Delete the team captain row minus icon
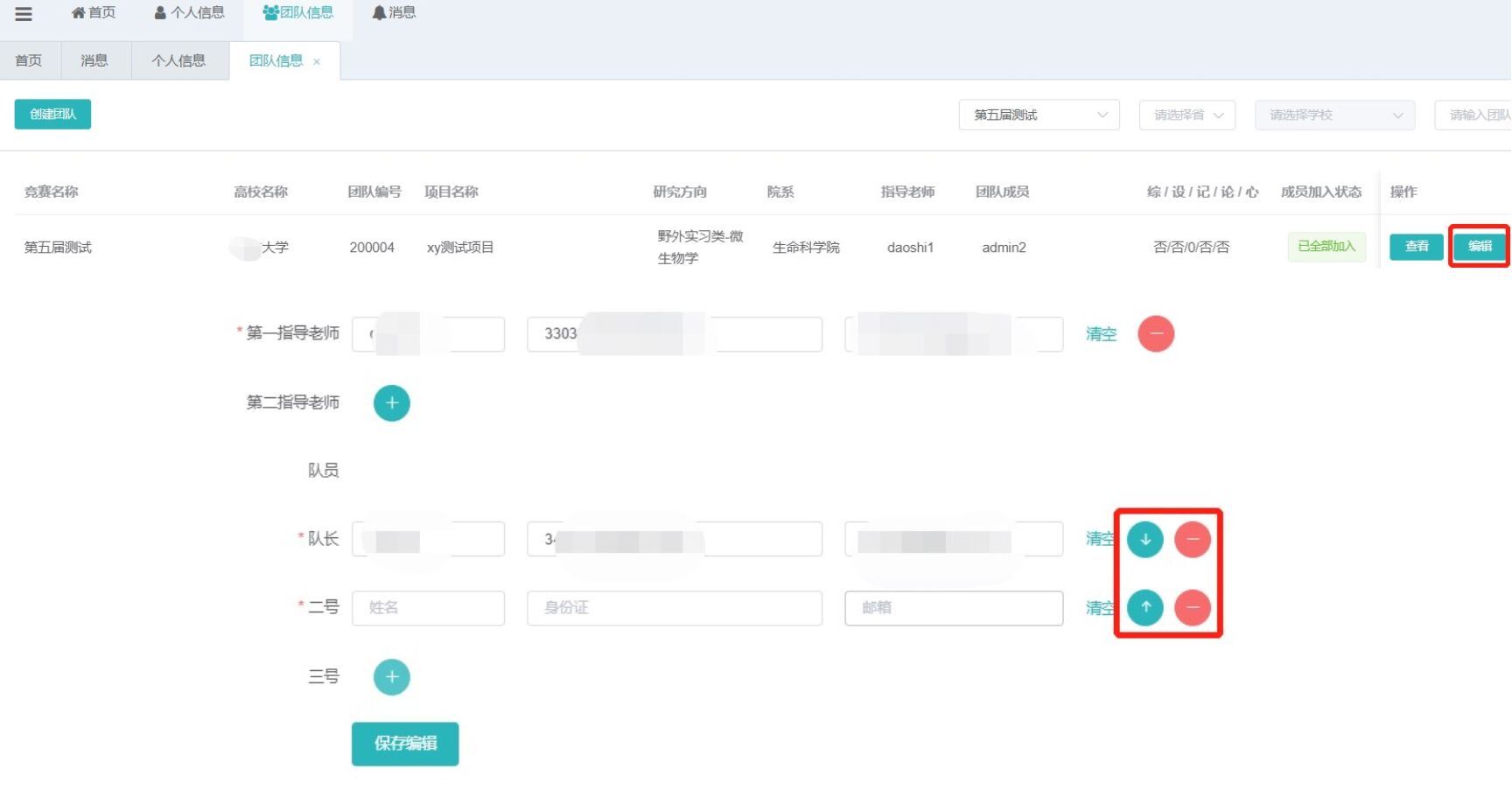This screenshot has height=790, width=1512. pos(1192,540)
